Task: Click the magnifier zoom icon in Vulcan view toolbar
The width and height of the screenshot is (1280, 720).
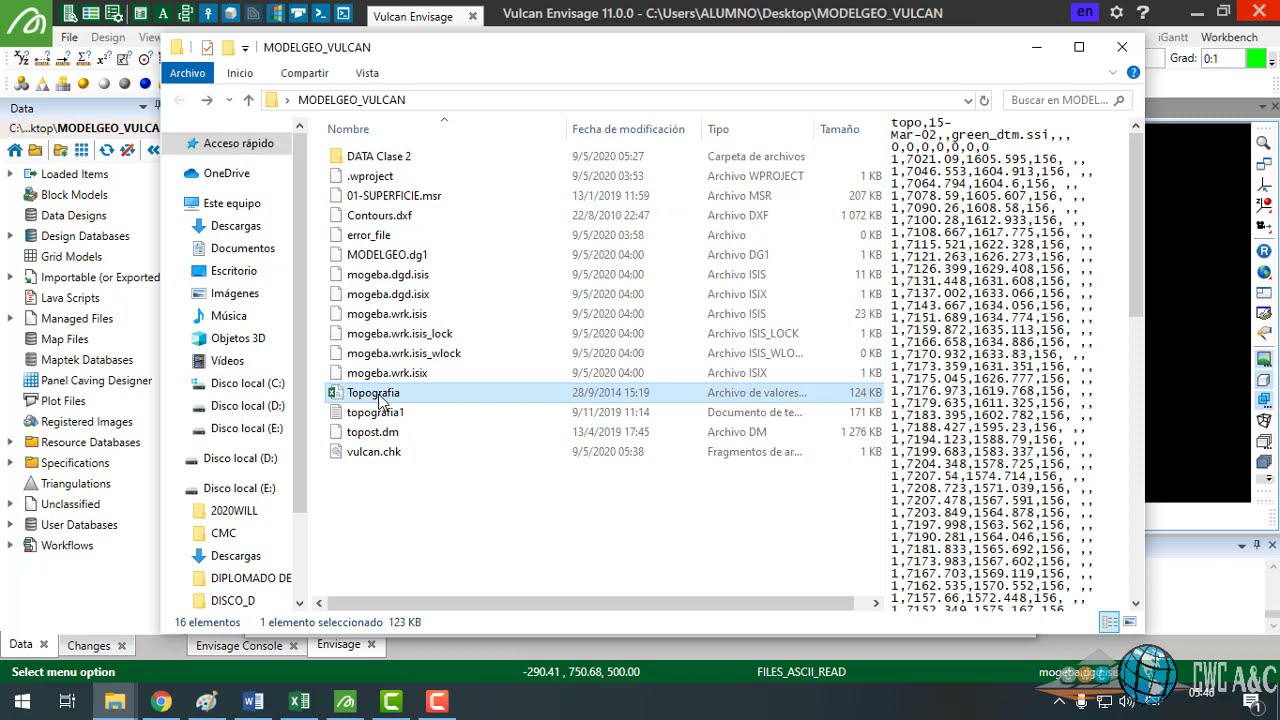Action: click(1263, 143)
